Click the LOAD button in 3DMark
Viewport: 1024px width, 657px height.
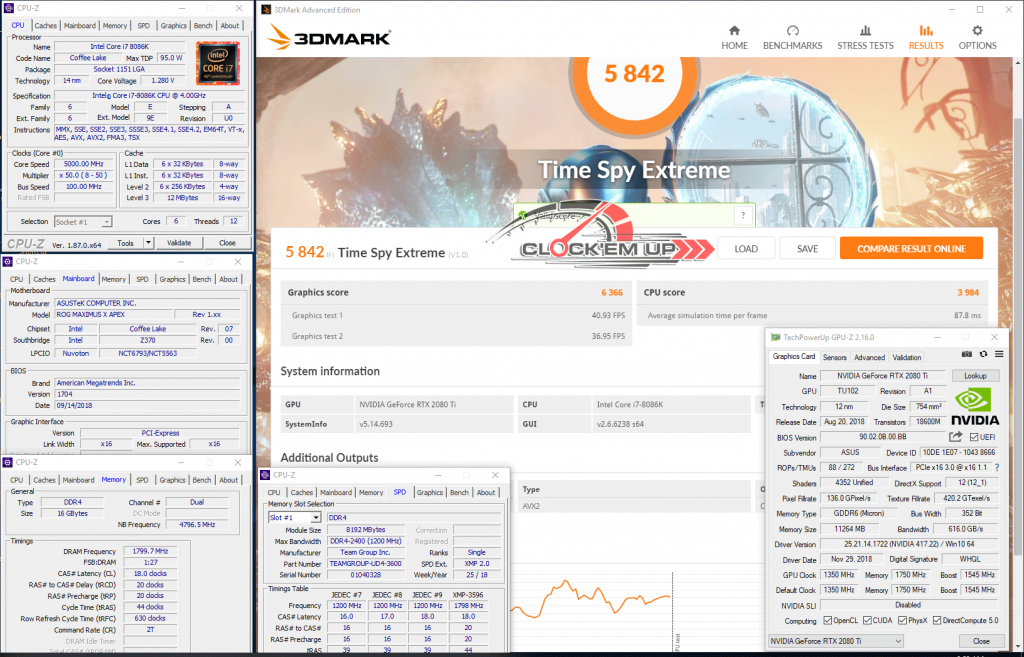746,248
